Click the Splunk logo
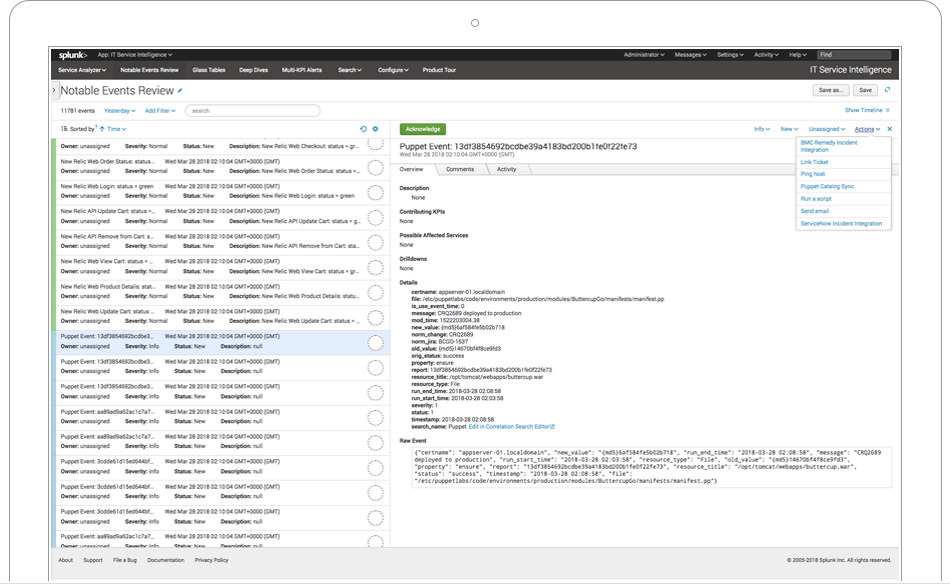 click(73, 55)
